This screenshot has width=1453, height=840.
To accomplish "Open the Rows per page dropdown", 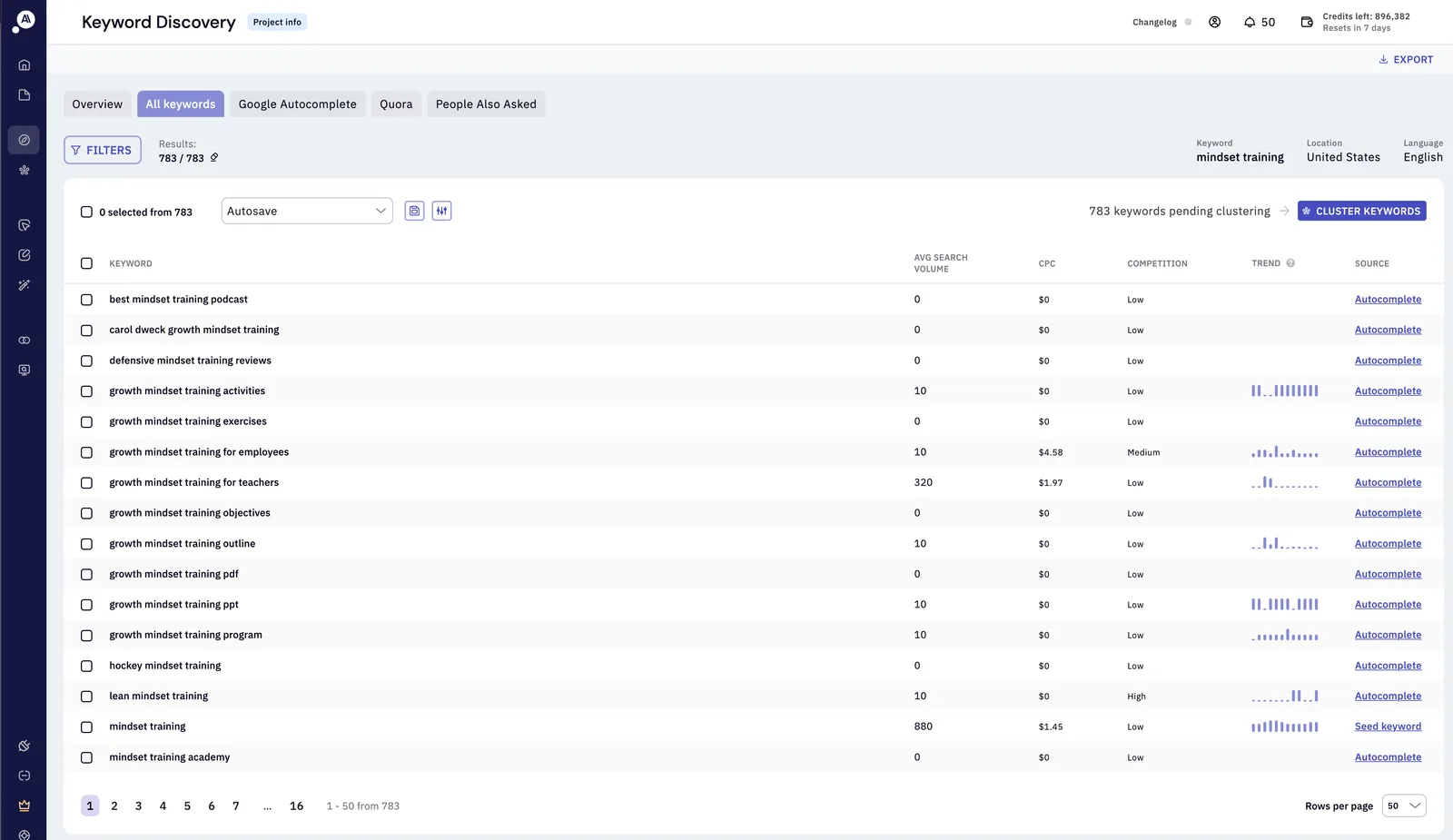I will pos(1404,805).
